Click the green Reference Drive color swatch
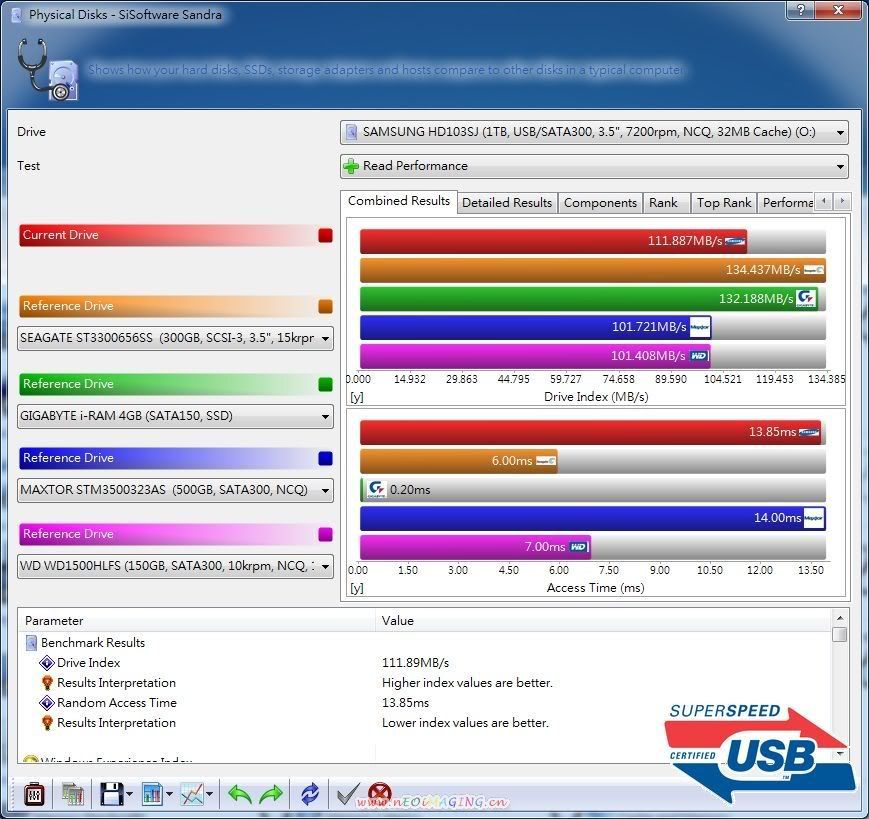 point(325,385)
